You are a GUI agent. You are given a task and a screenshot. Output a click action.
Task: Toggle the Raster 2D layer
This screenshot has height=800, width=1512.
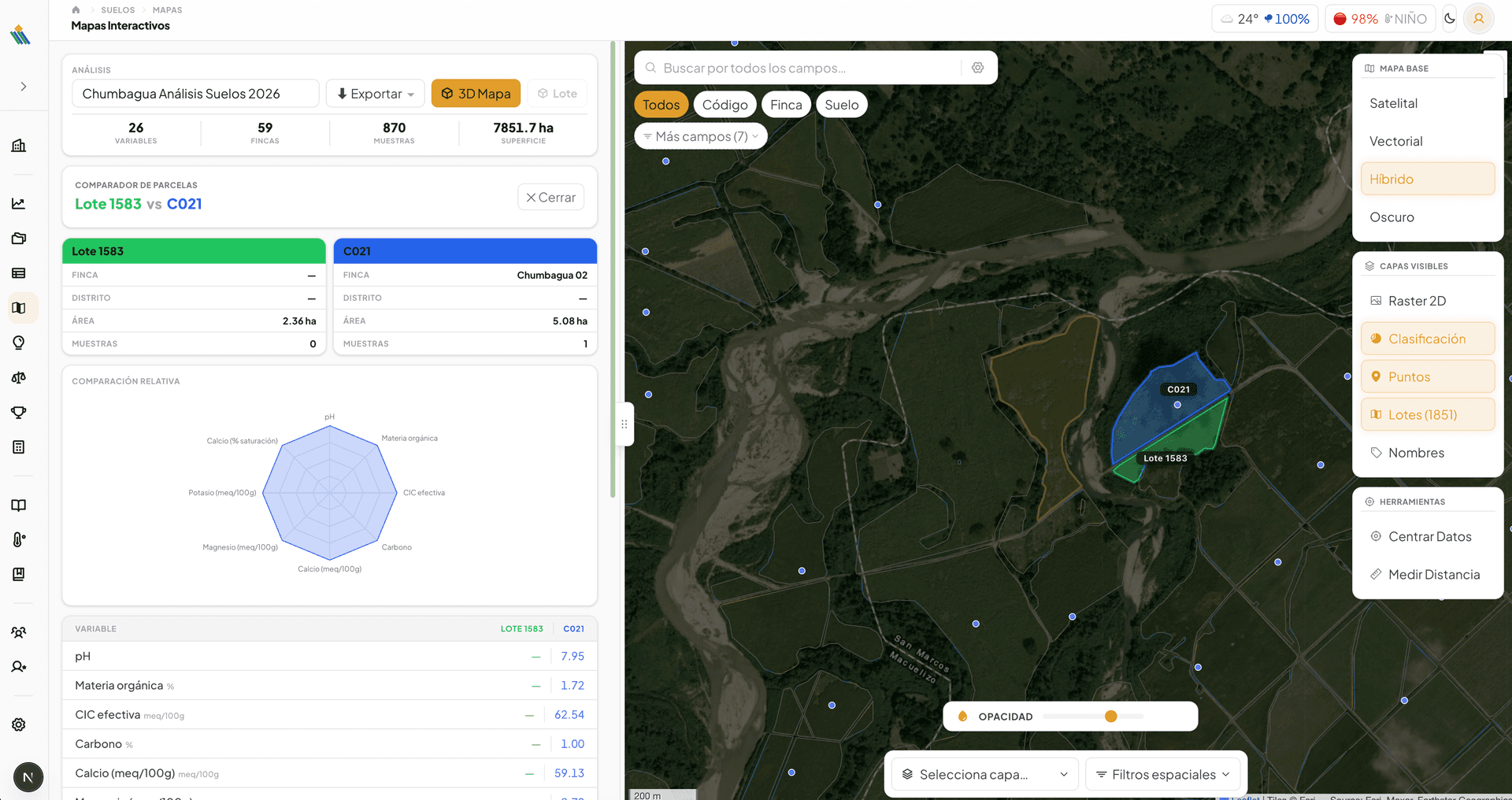1428,301
